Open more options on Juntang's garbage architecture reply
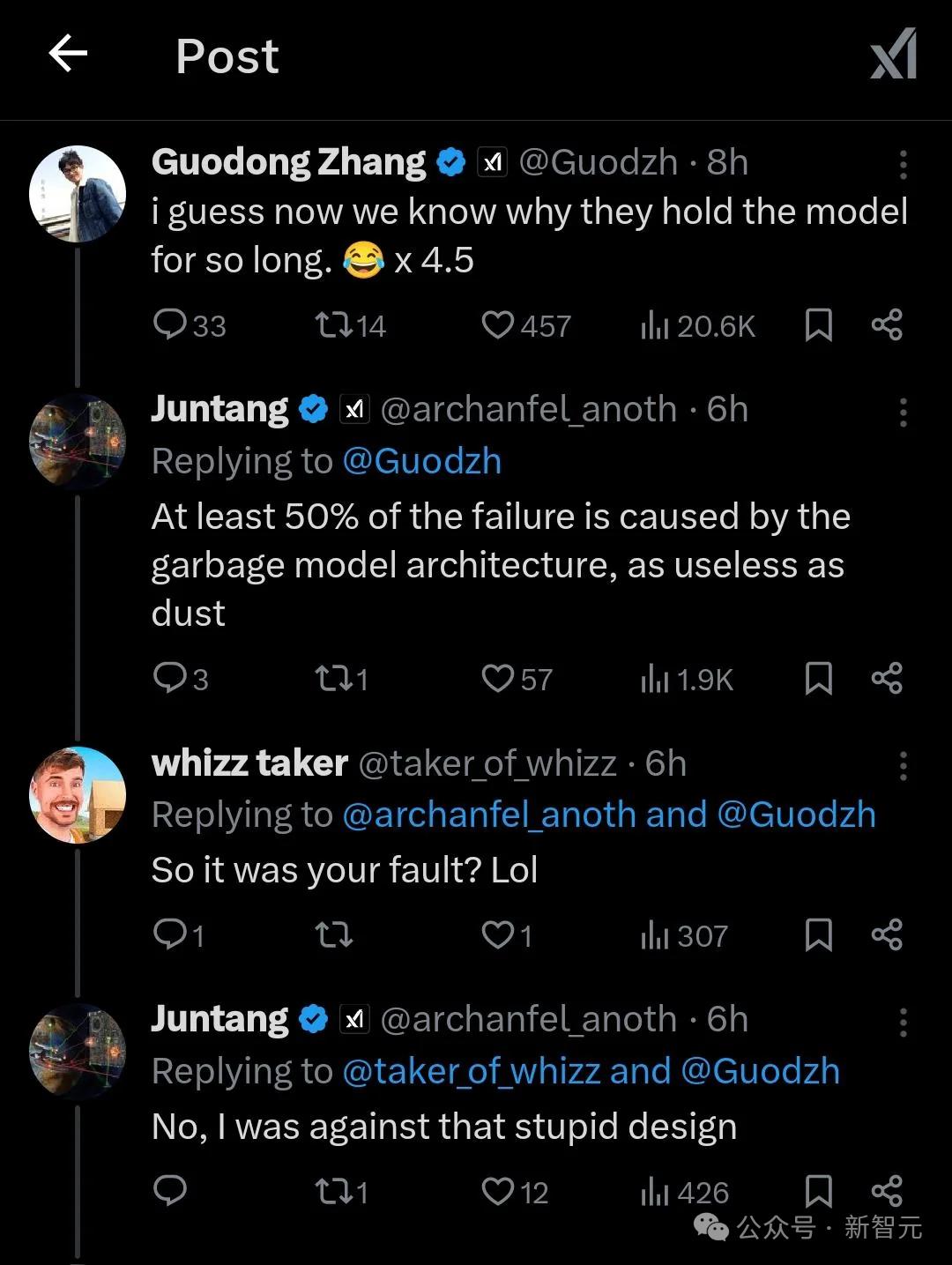 point(903,412)
